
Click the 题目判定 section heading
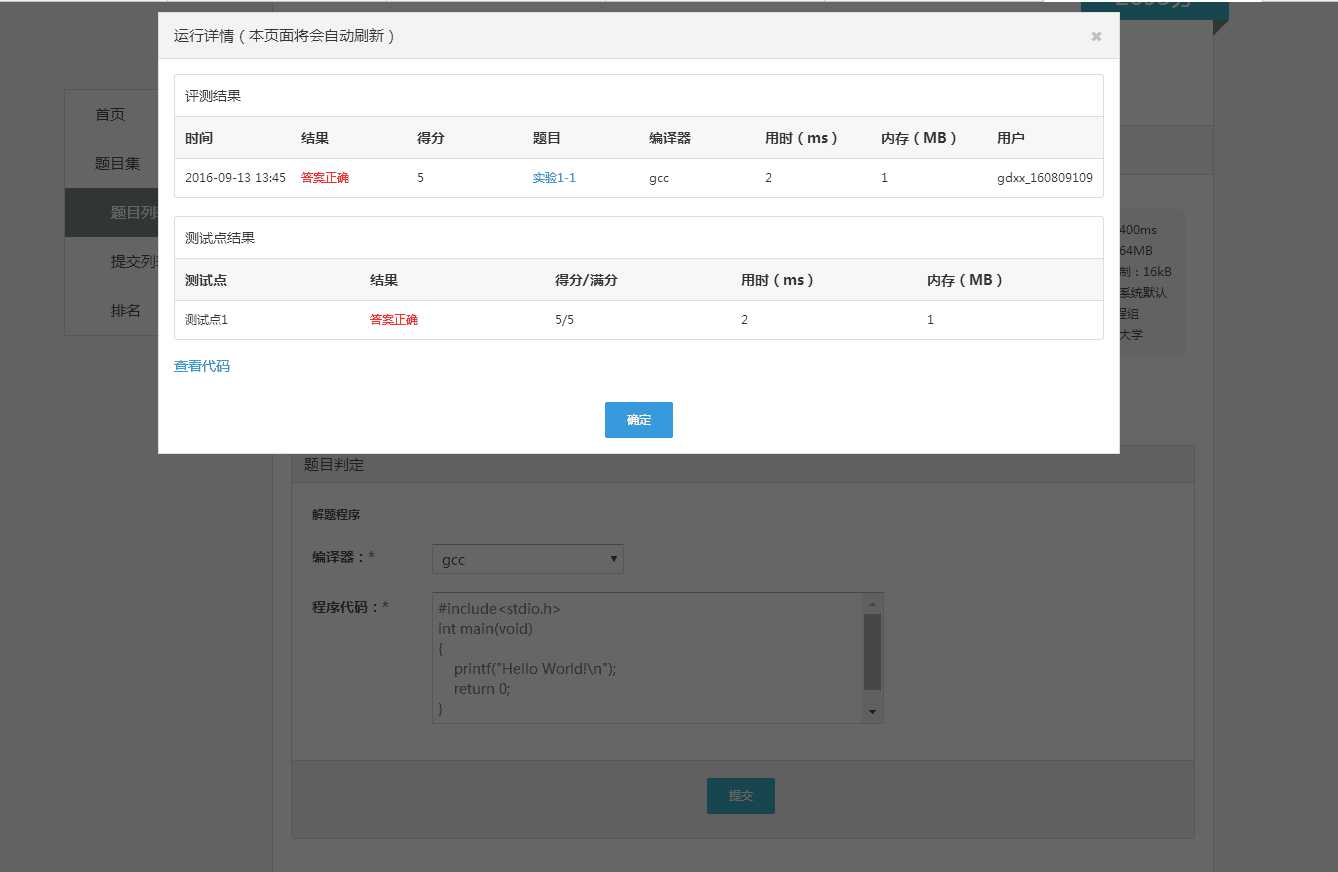coord(334,464)
